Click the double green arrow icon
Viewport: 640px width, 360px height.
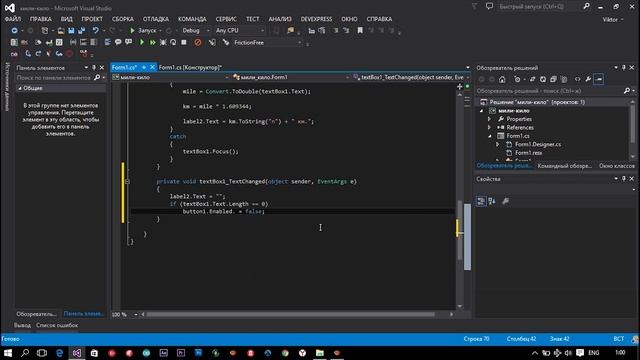[152, 42]
